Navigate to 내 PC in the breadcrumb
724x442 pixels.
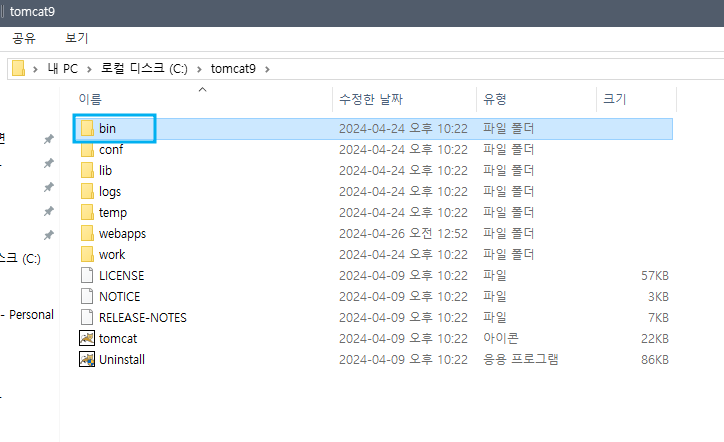62,69
